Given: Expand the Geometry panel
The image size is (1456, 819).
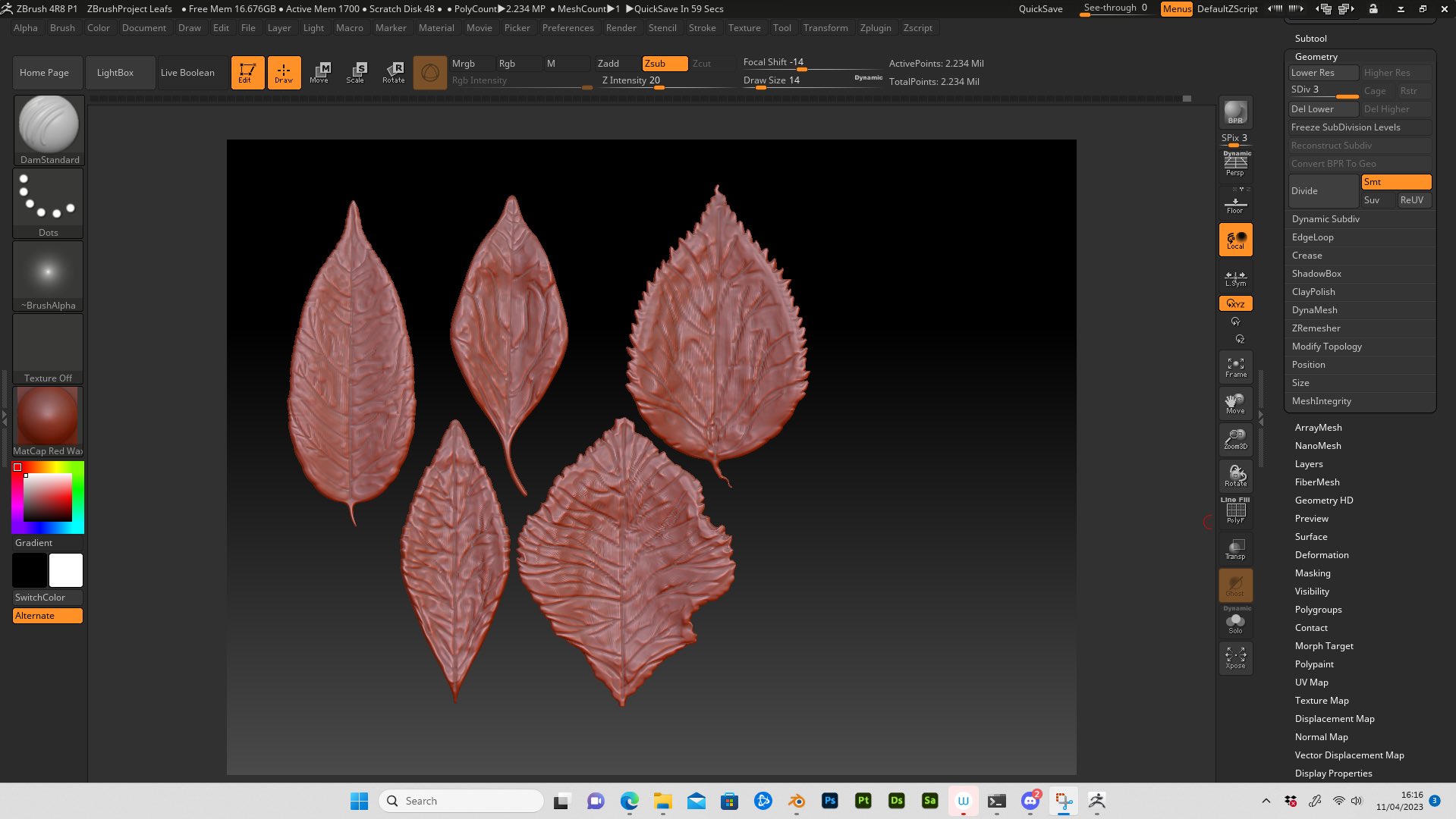Looking at the screenshot, I should pos(1316,56).
